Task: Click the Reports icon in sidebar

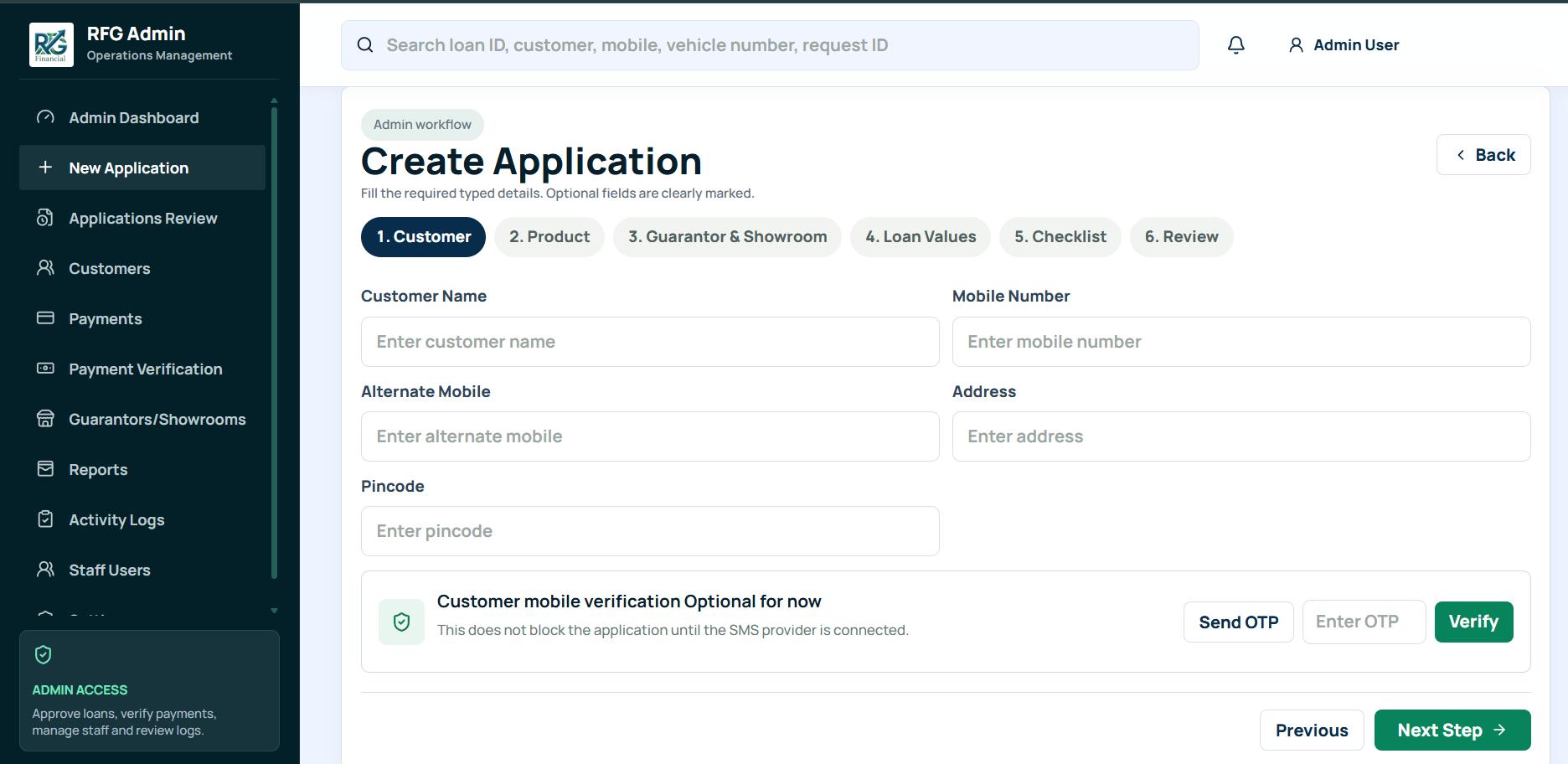Action: pyautogui.click(x=46, y=469)
